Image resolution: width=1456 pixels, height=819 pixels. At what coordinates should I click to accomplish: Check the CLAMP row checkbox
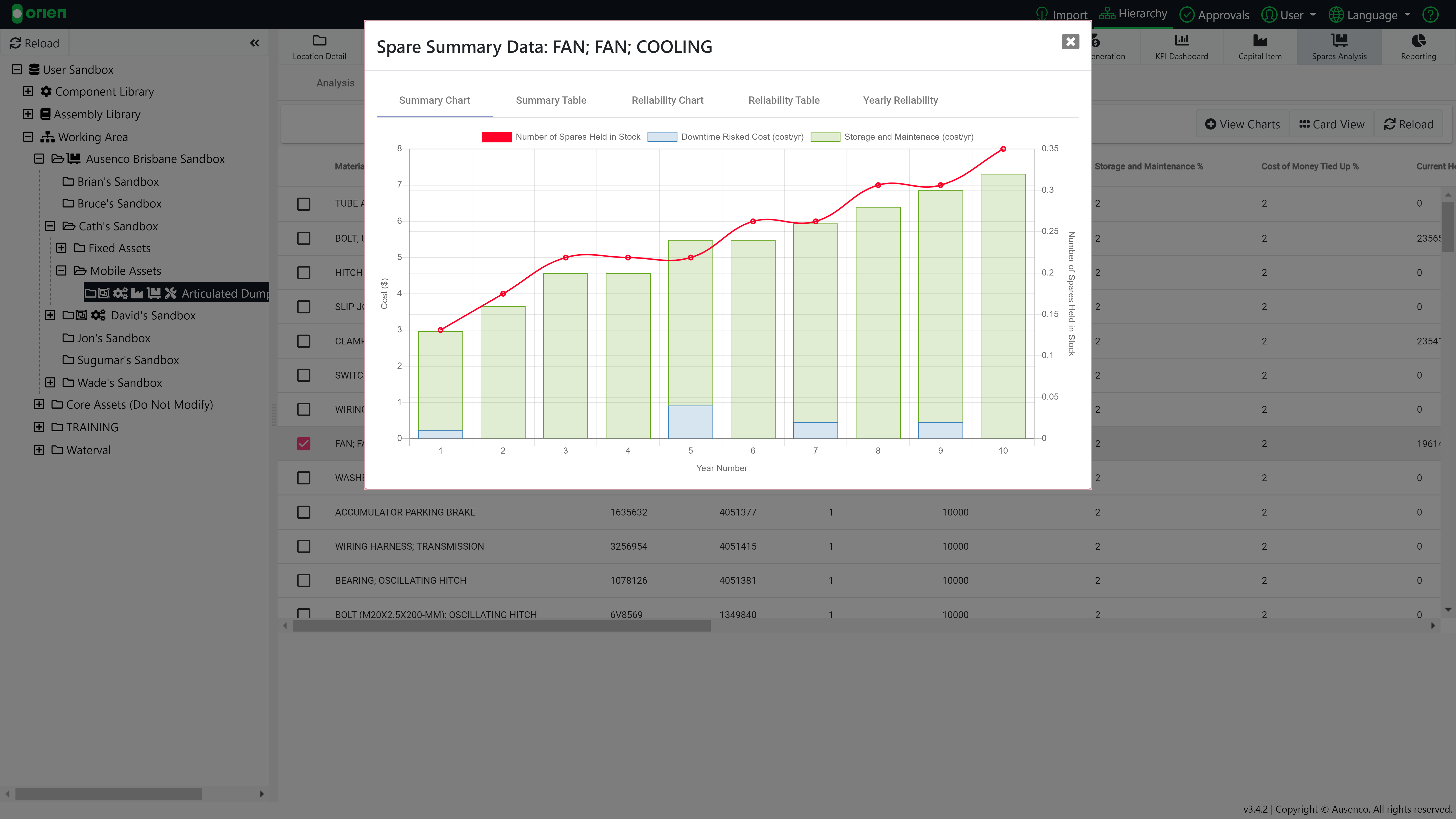tap(303, 341)
